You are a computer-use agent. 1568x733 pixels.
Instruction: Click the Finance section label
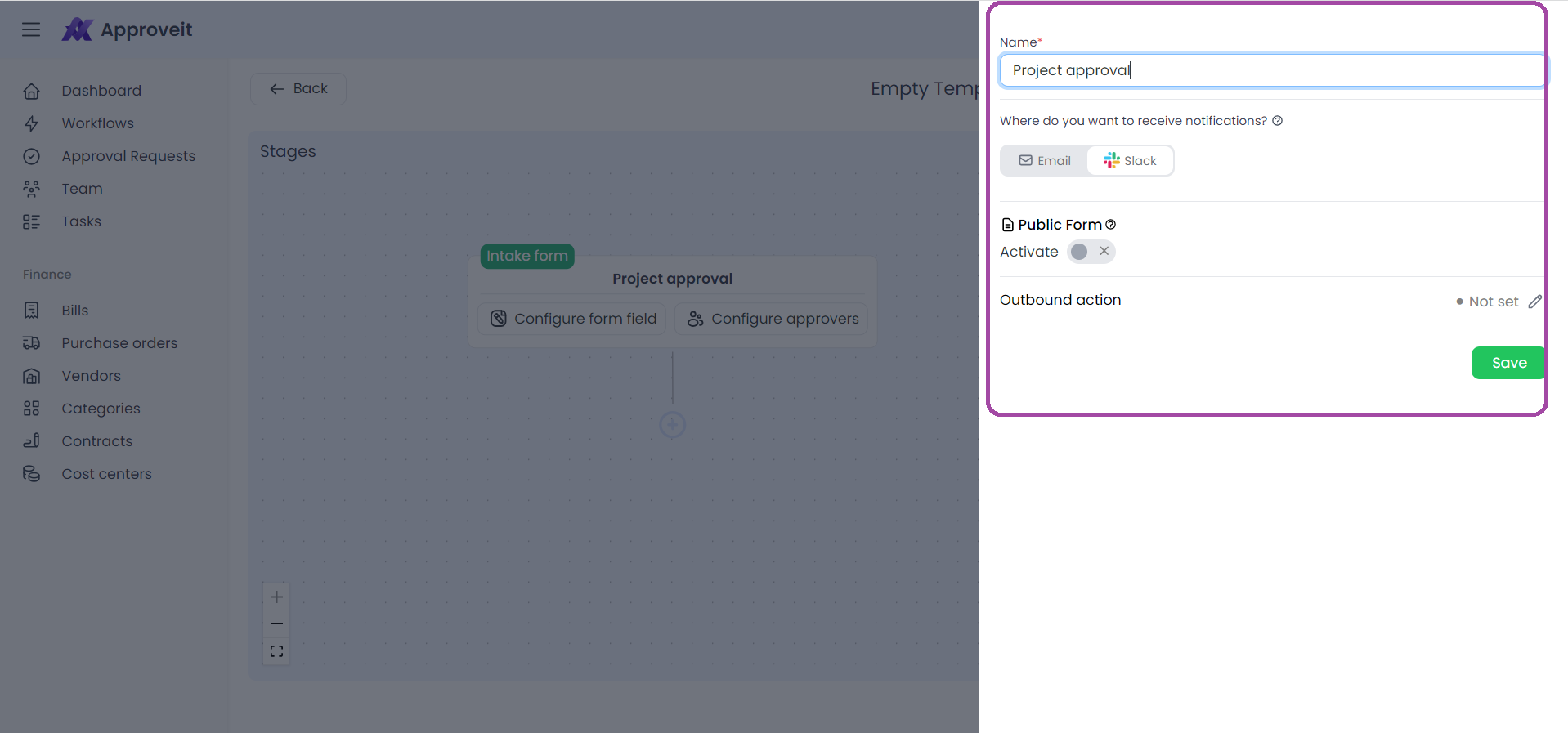point(47,275)
